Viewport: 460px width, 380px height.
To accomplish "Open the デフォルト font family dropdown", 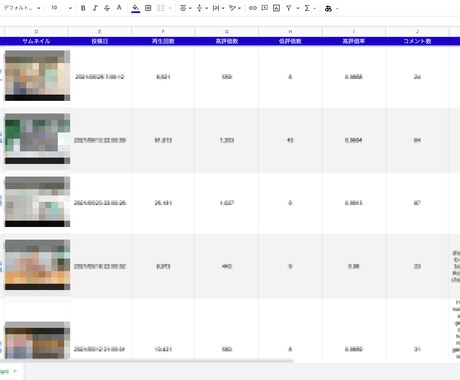I will [x=22, y=8].
